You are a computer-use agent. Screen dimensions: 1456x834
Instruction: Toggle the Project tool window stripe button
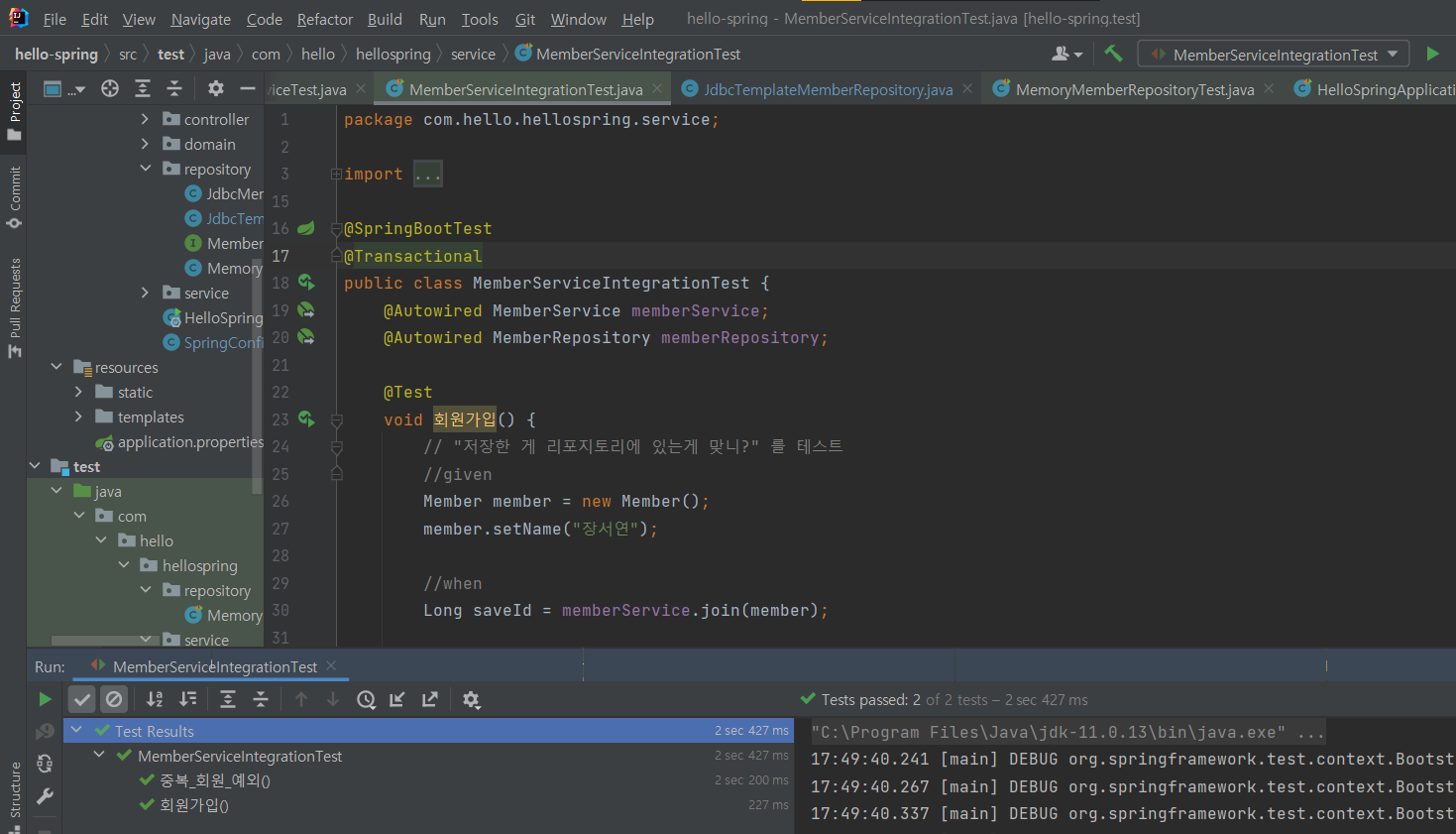click(x=14, y=111)
